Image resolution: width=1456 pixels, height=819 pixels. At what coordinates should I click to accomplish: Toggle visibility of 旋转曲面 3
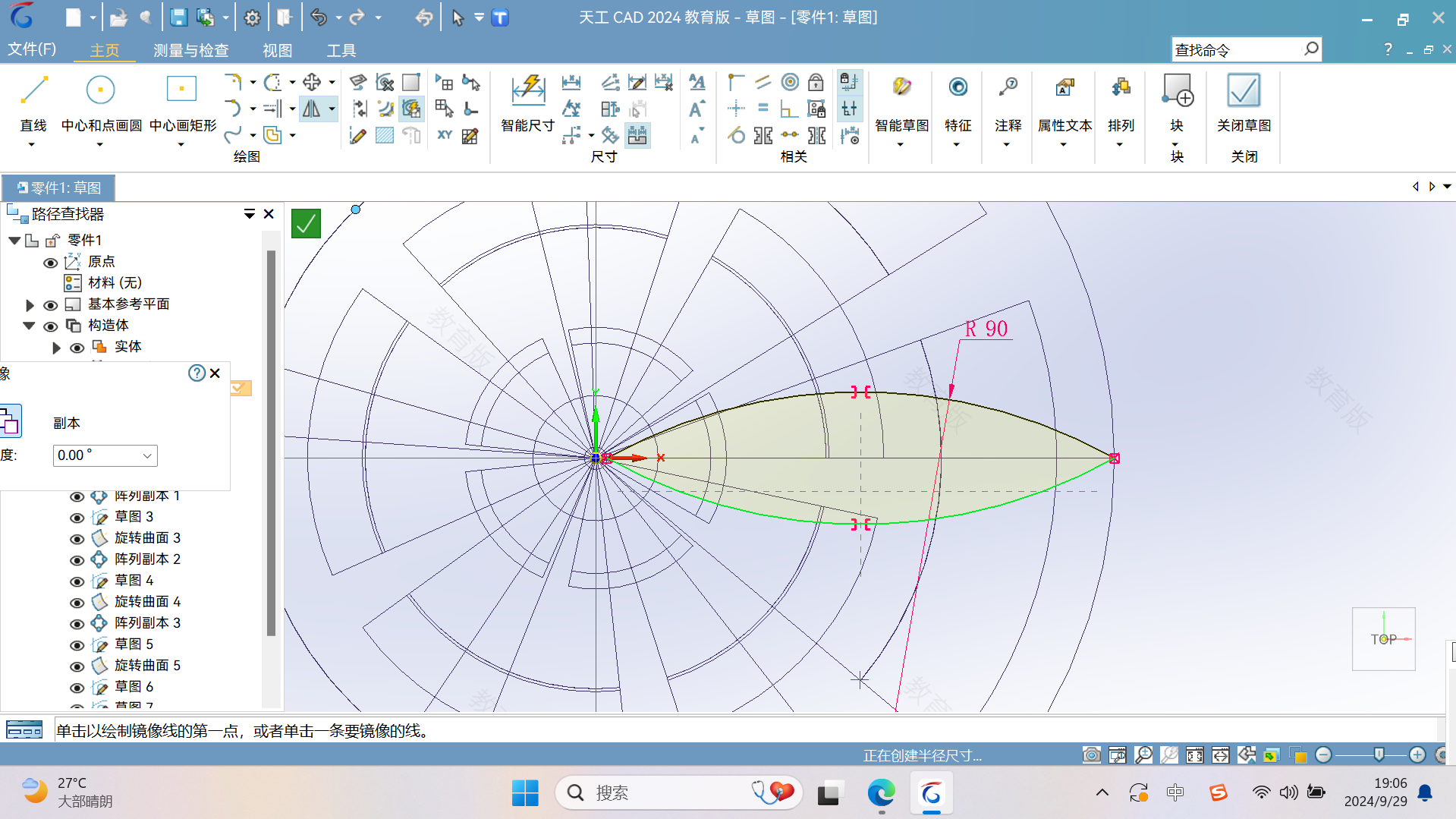pyautogui.click(x=77, y=539)
